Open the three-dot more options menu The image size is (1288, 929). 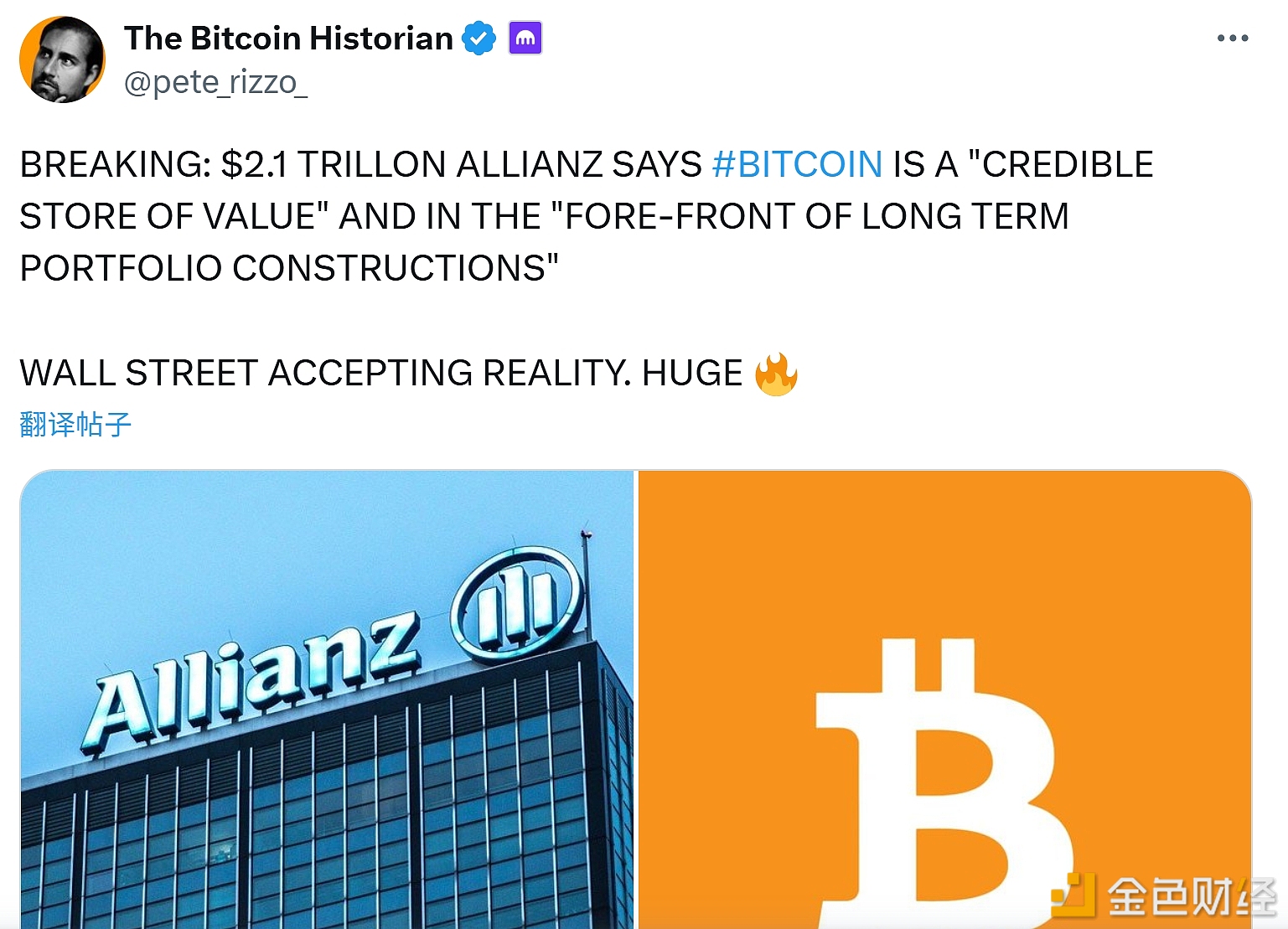1233,39
